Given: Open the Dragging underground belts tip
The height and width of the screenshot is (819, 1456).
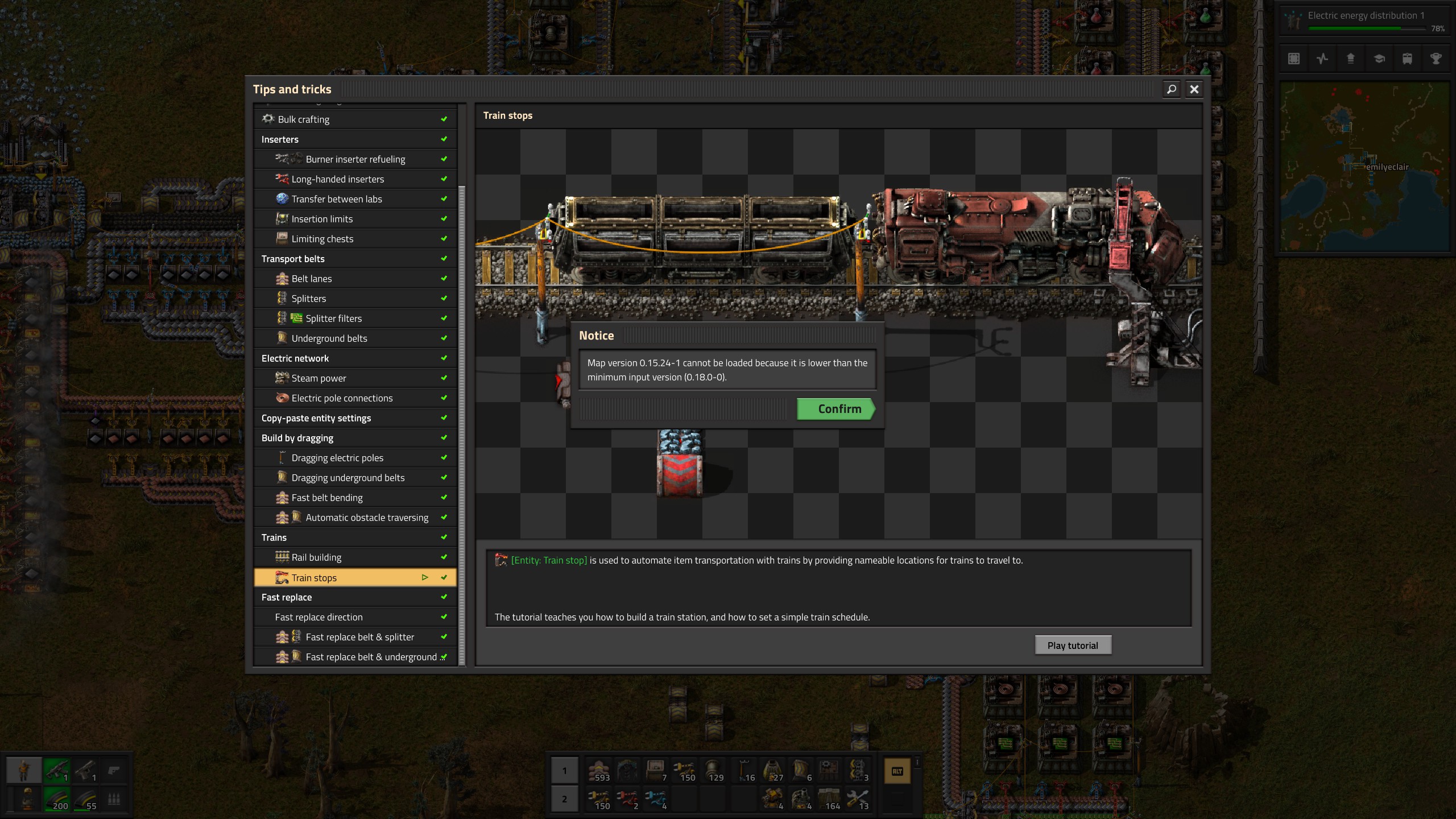Looking at the screenshot, I should click(x=355, y=478).
